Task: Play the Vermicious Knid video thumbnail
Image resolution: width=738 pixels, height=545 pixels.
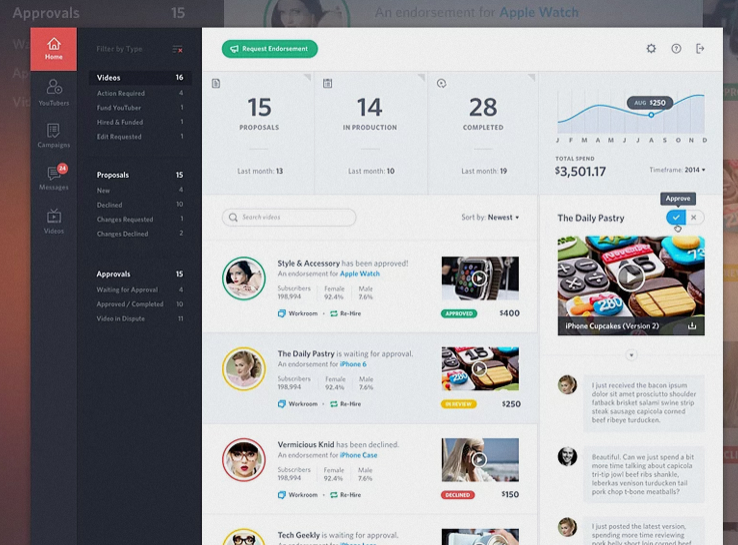Action: click(x=480, y=460)
